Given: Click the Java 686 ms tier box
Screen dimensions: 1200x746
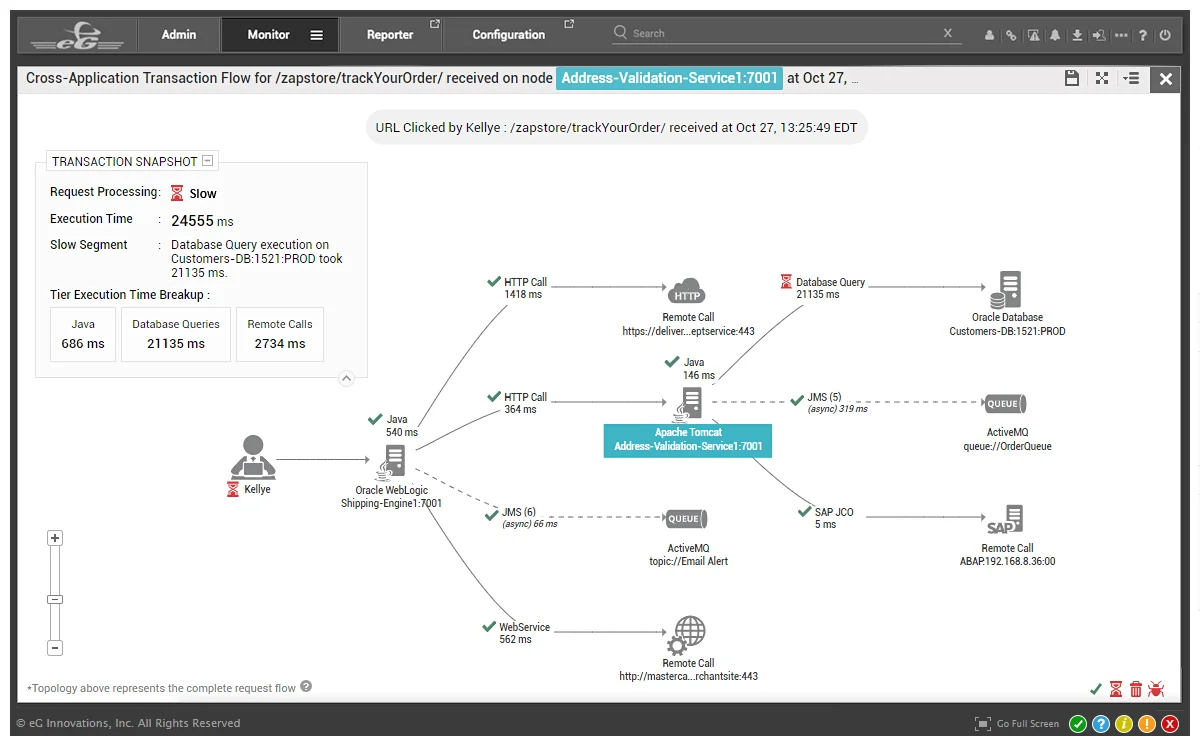Looking at the screenshot, I should pyautogui.click(x=83, y=334).
